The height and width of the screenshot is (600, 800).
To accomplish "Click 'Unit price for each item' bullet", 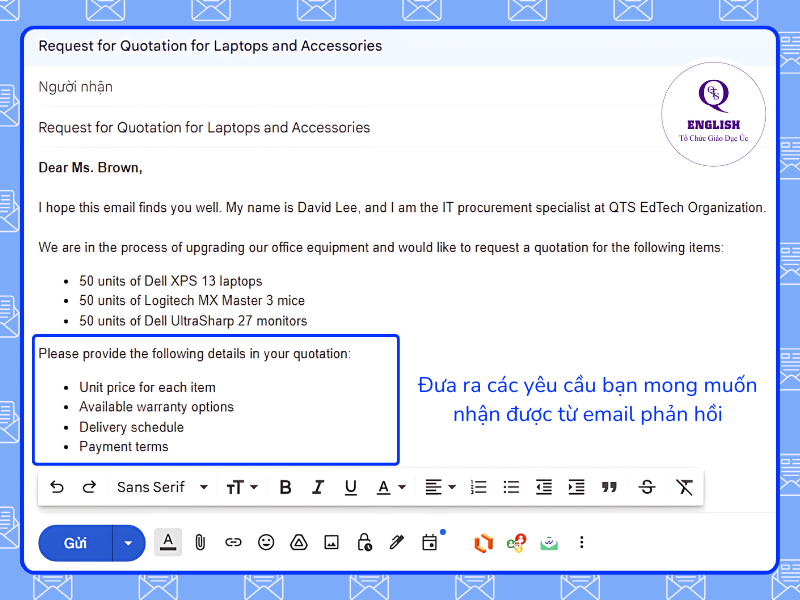I will coord(147,387).
